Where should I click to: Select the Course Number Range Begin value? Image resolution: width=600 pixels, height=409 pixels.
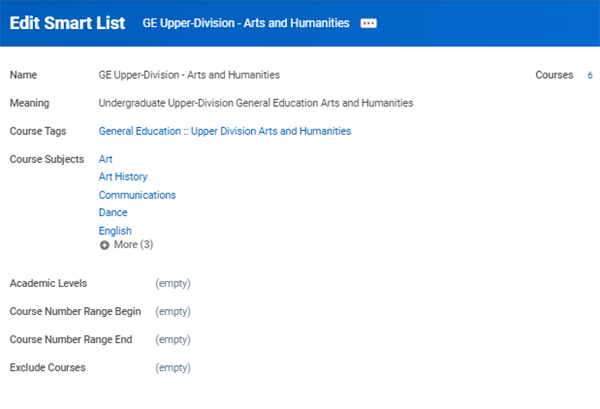pyautogui.click(x=173, y=311)
